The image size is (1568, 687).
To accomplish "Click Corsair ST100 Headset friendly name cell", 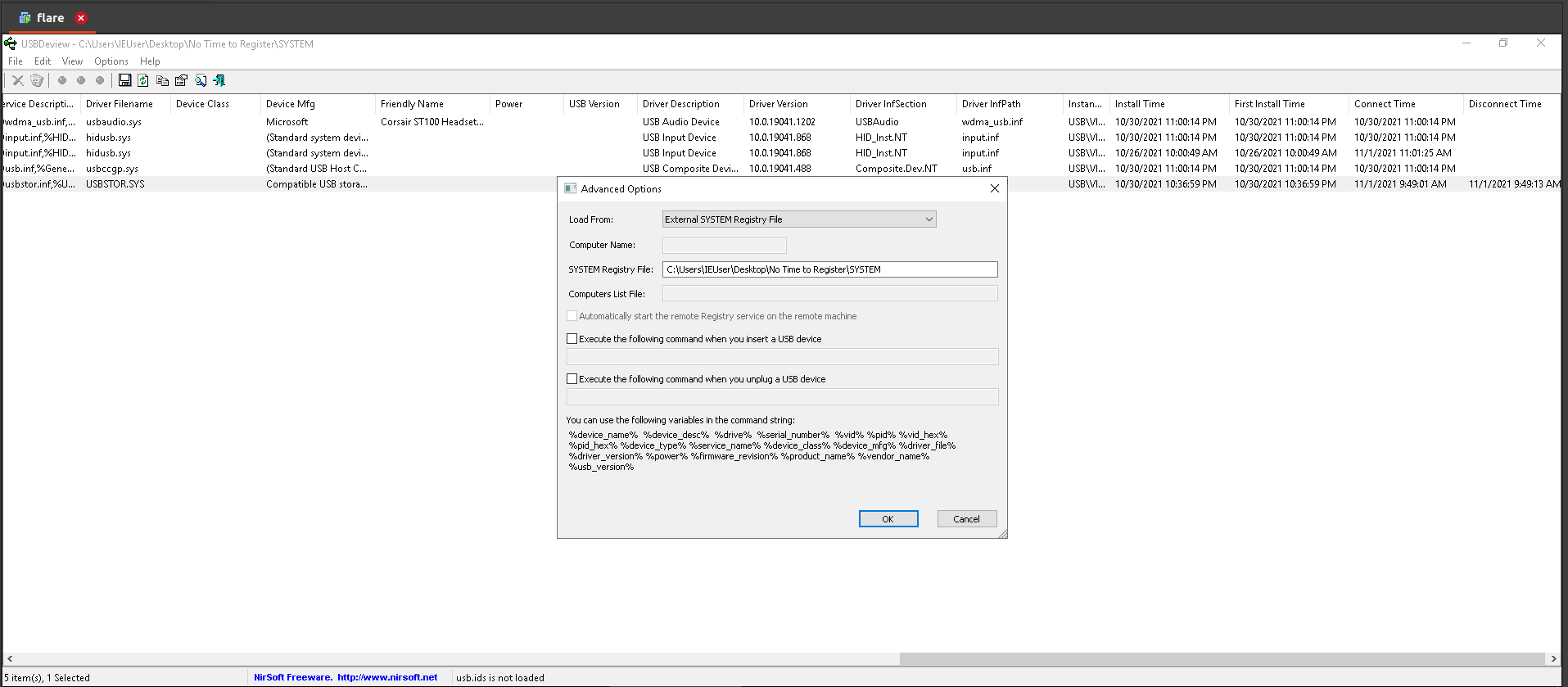I will (x=432, y=122).
